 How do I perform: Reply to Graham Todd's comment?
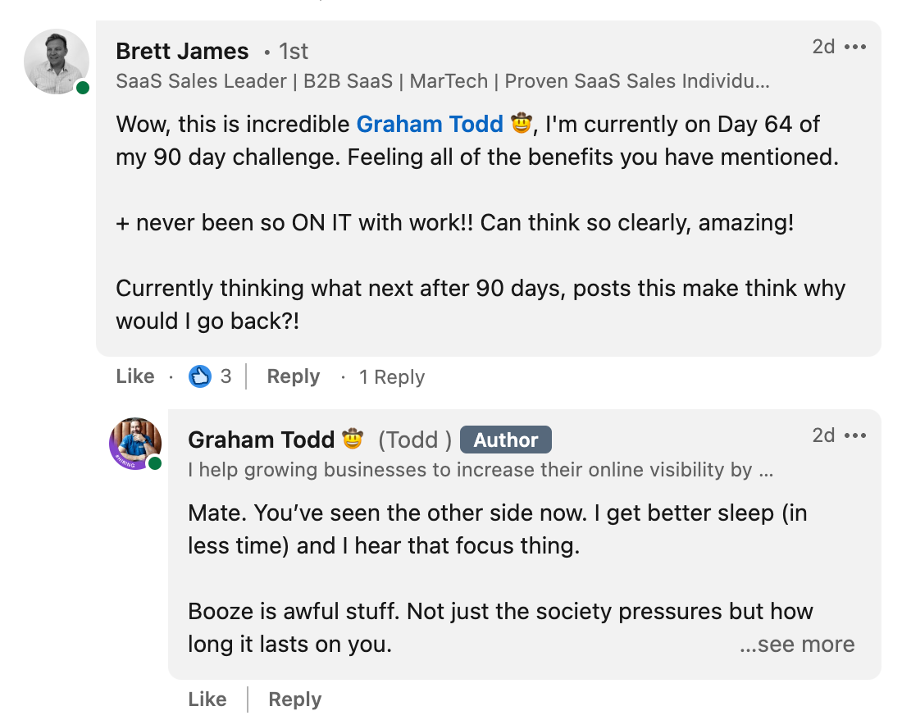[x=295, y=699]
